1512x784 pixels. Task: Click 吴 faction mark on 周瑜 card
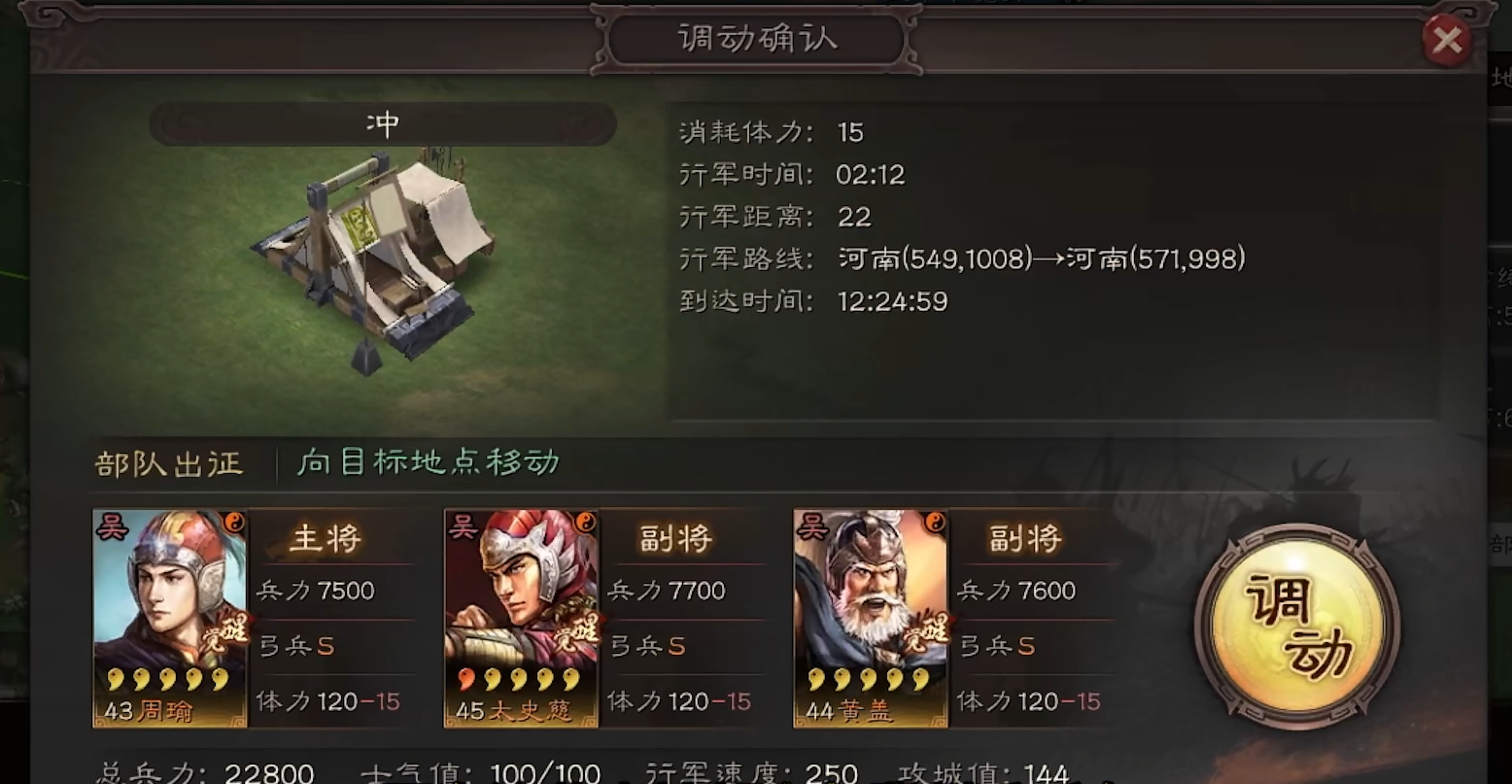pyautogui.click(x=112, y=527)
